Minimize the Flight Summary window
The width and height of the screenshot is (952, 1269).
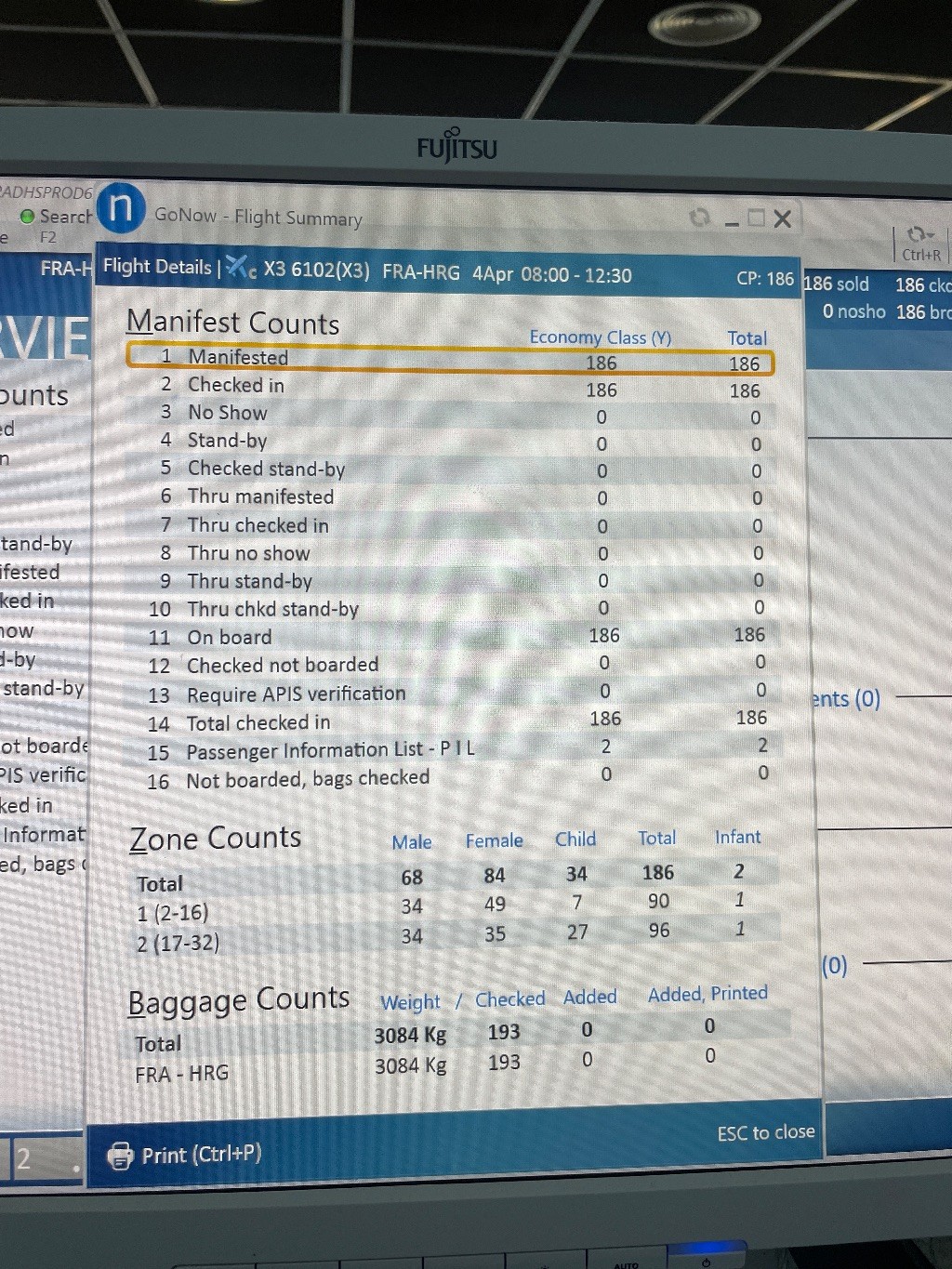[x=732, y=220]
